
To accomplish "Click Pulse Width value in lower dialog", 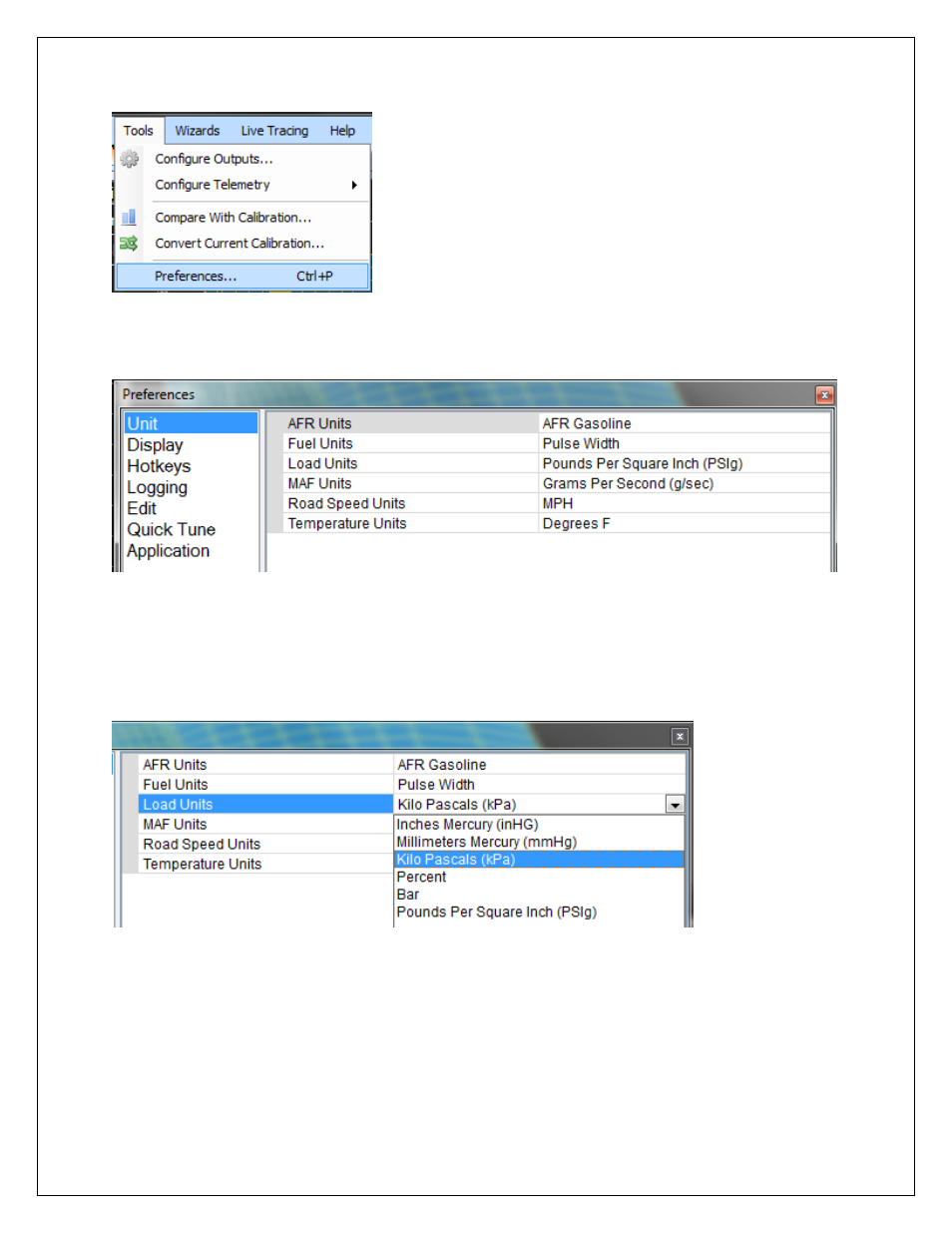I will point(540,785).
